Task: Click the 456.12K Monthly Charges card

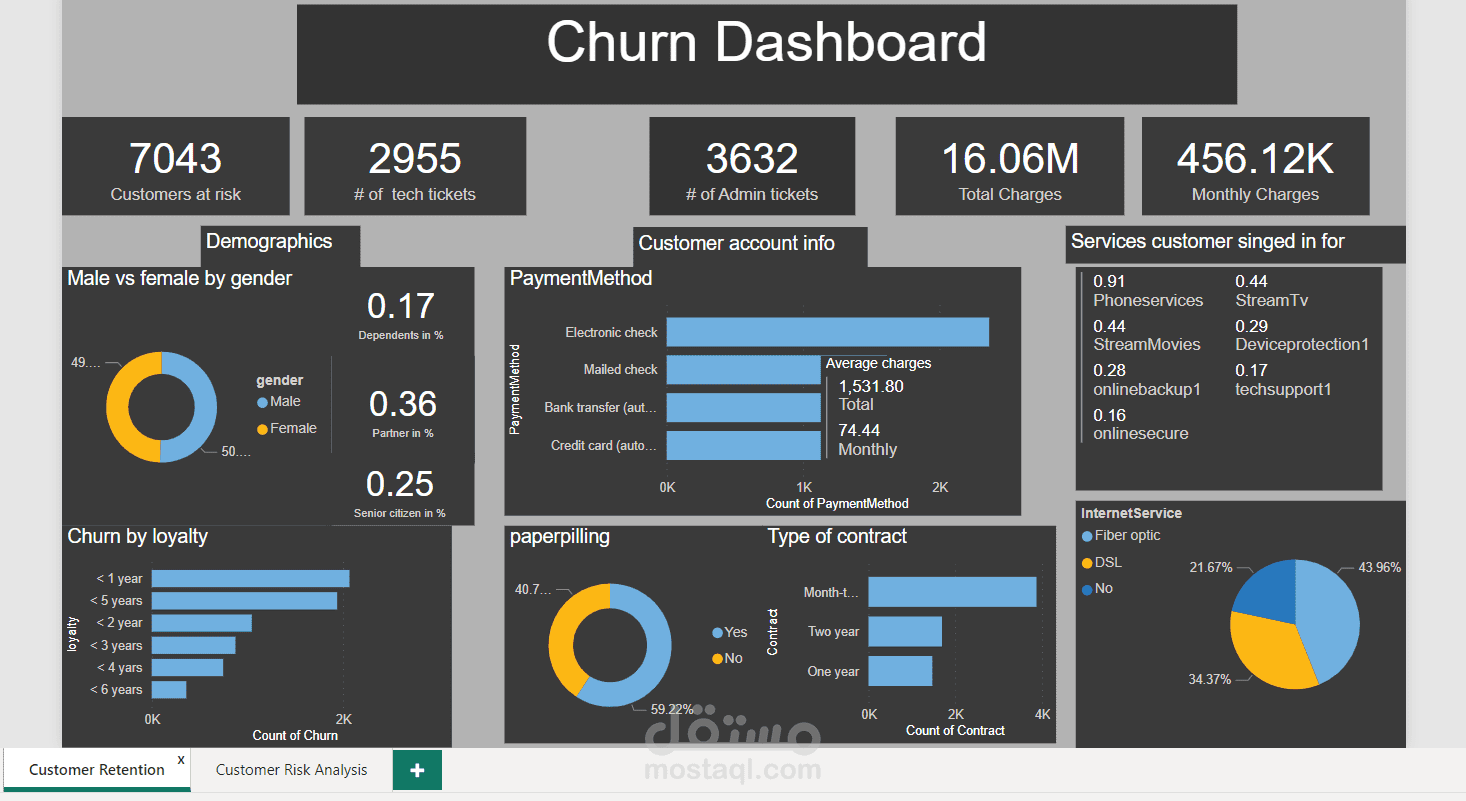Action: 1255,166
